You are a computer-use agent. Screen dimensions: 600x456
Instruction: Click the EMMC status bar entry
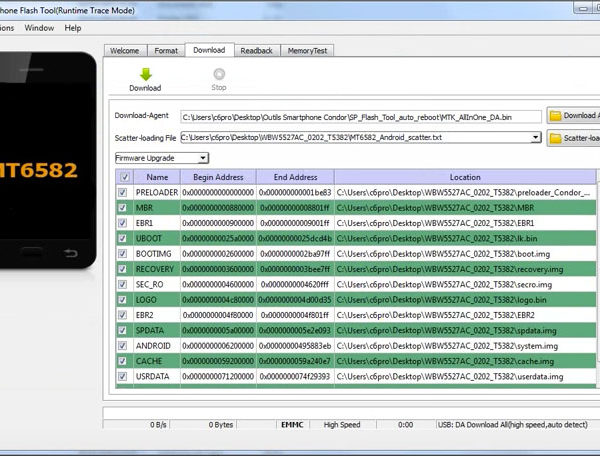click(x=292, y=425)
